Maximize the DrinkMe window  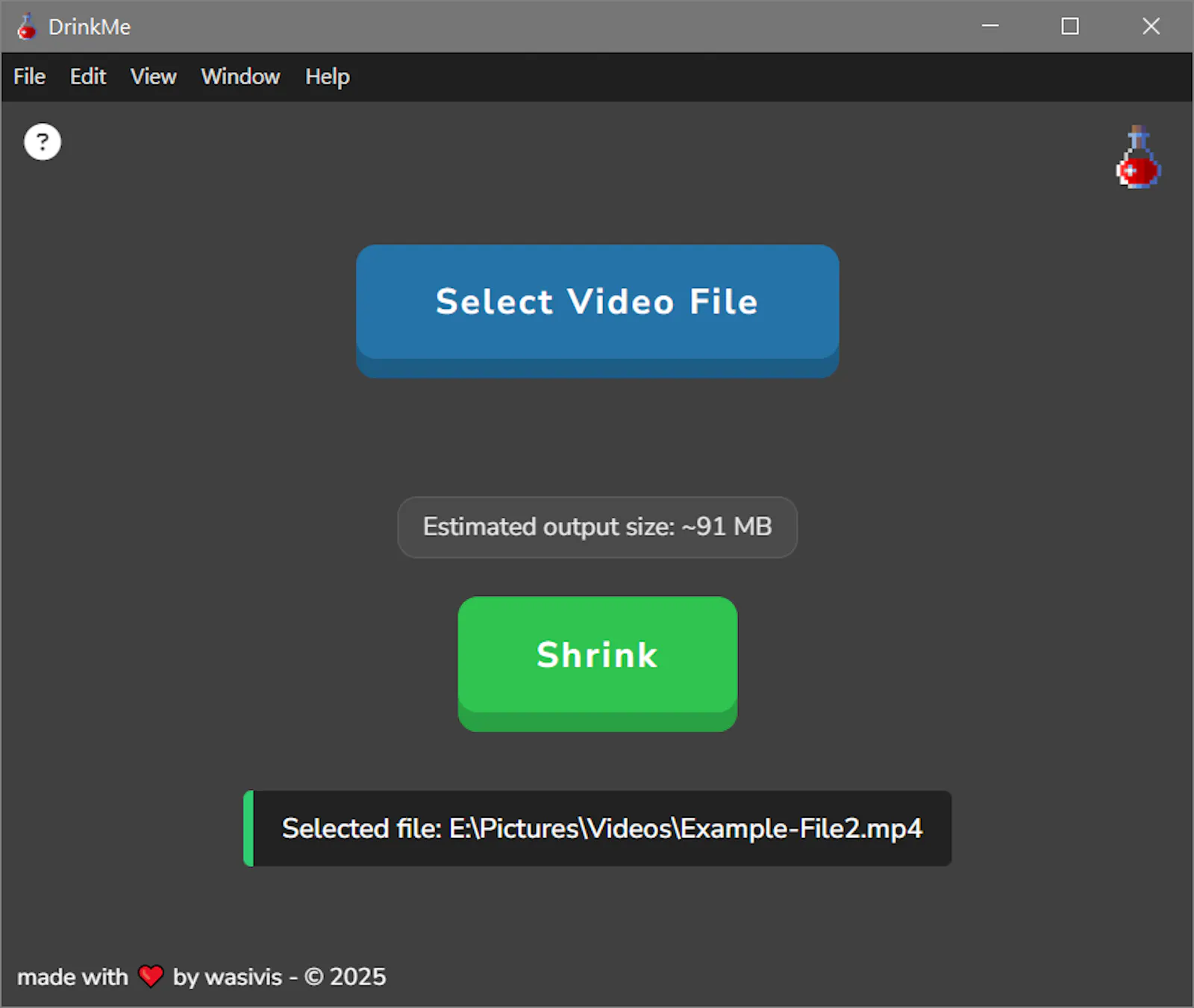coord(1070,26)
